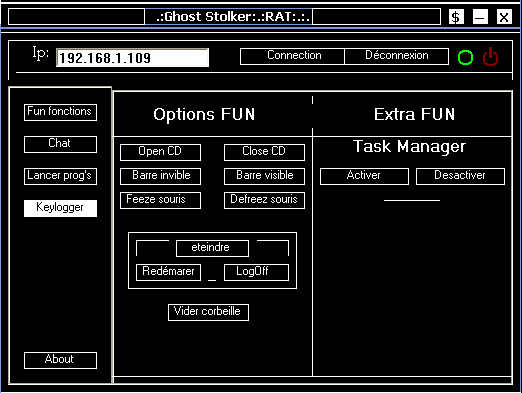This screenshot has width=522, height=393.
Task: Open the Fun fonctions section
Action: (x=60, y=112)
